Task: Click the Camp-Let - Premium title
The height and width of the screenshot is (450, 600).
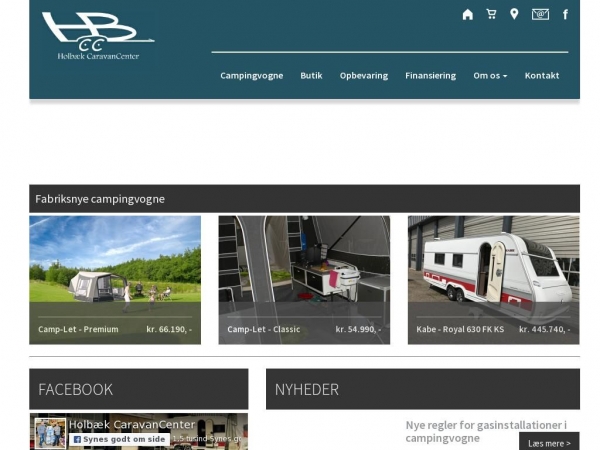Action: (x=78, y=329)
